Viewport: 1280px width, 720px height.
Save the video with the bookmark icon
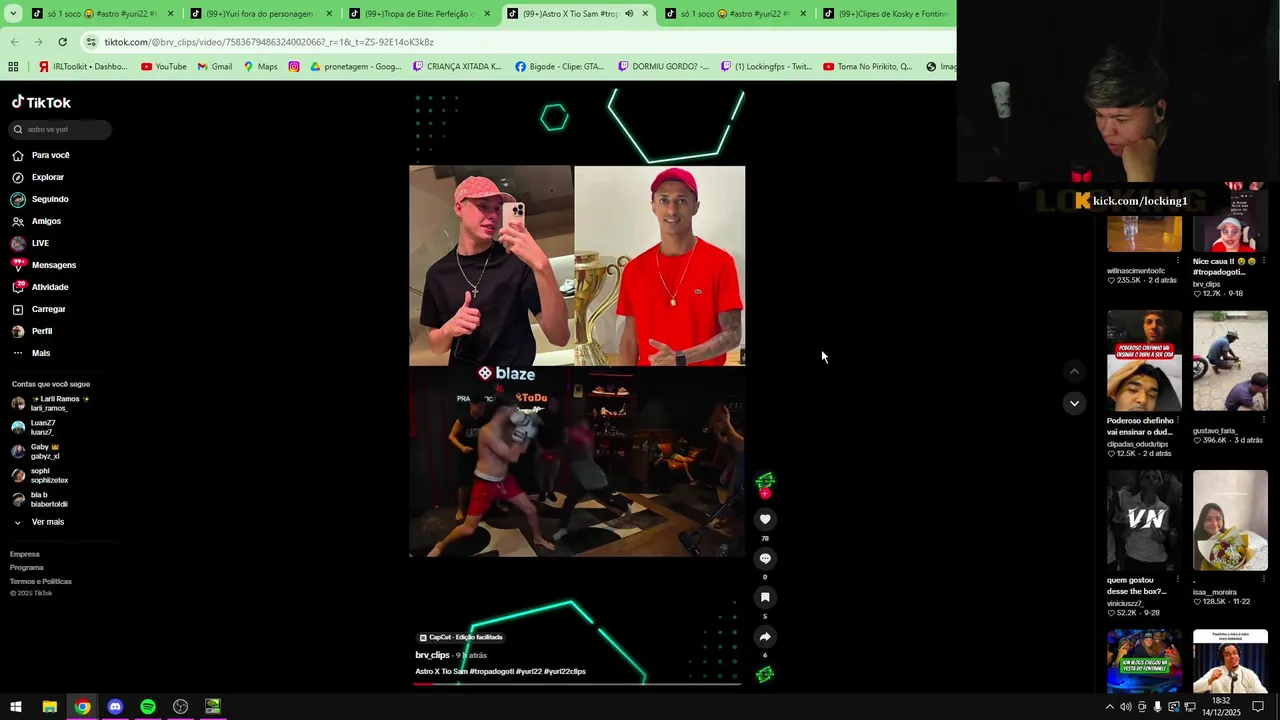pos(765,597)
